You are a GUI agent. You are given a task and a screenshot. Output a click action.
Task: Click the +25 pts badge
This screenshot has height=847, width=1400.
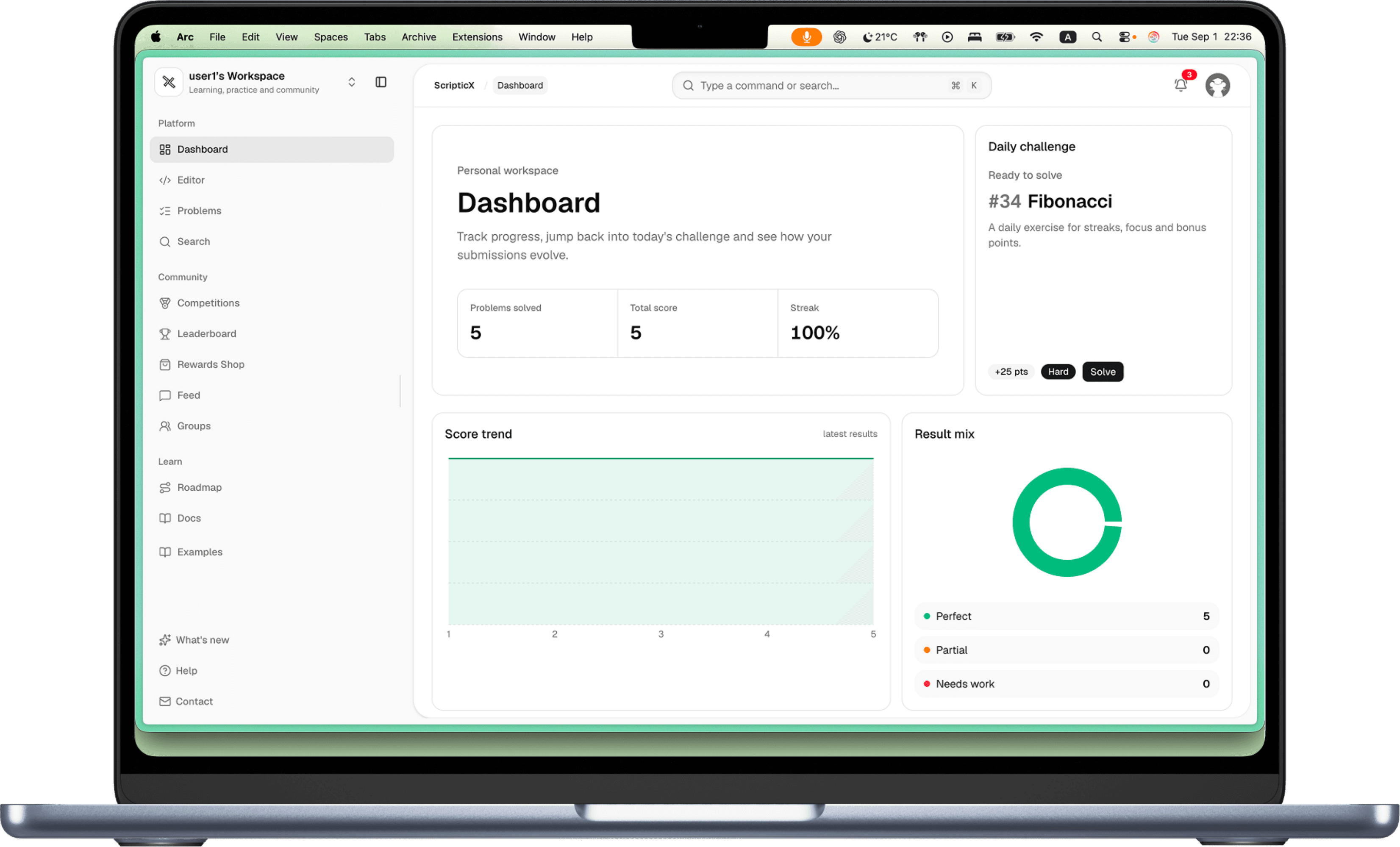1011,372
